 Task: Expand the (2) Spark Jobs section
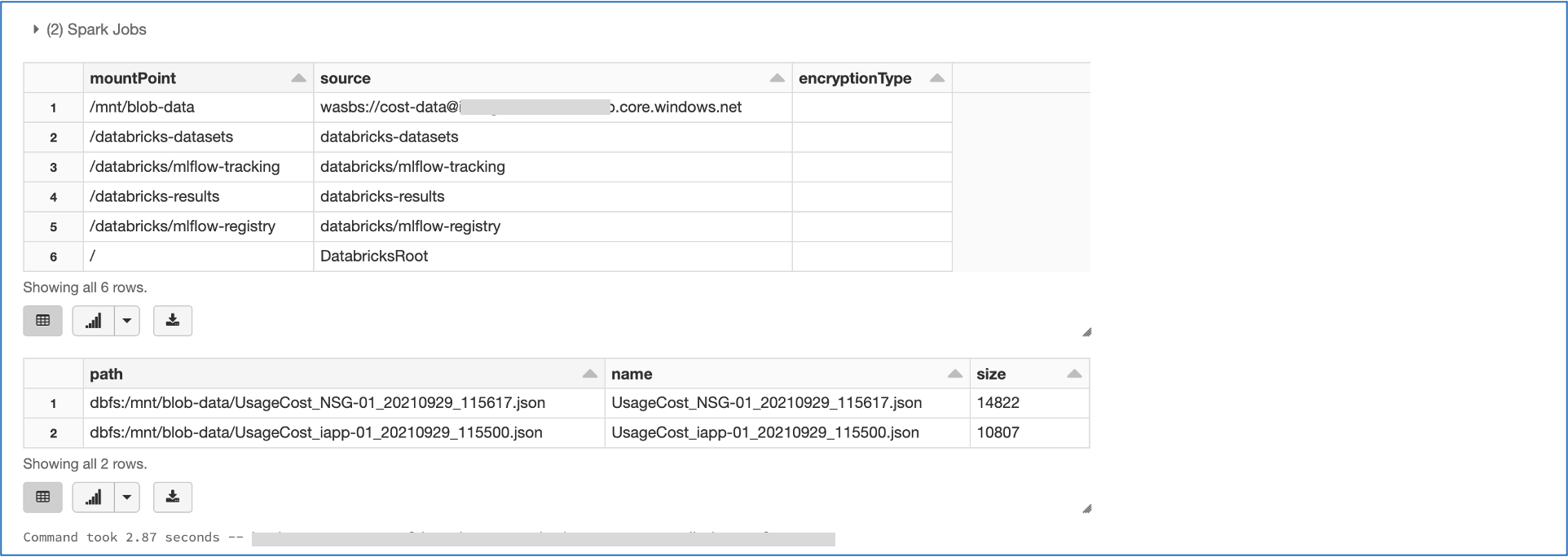36,29
